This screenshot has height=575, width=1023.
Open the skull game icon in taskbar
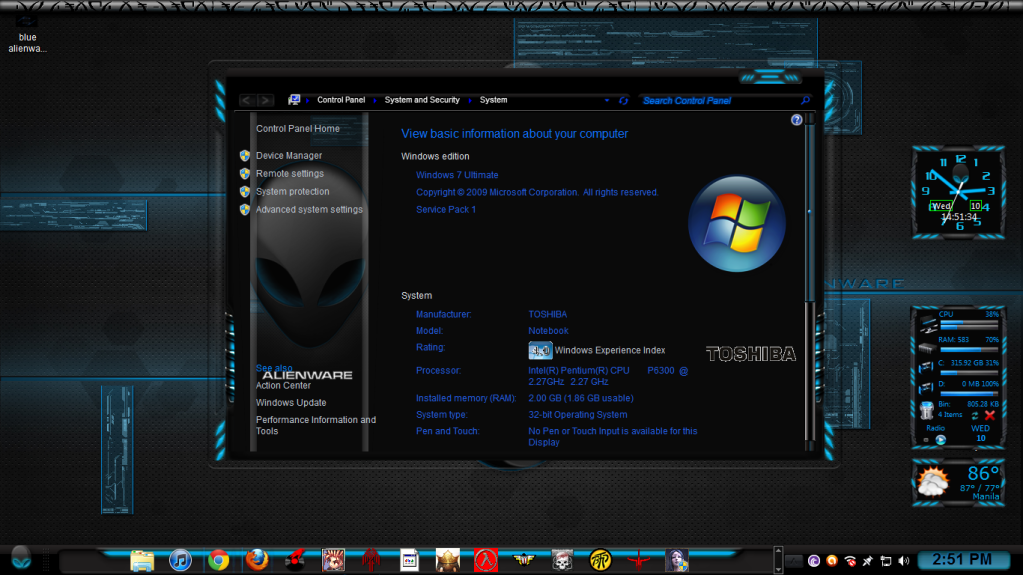(562, 561)
